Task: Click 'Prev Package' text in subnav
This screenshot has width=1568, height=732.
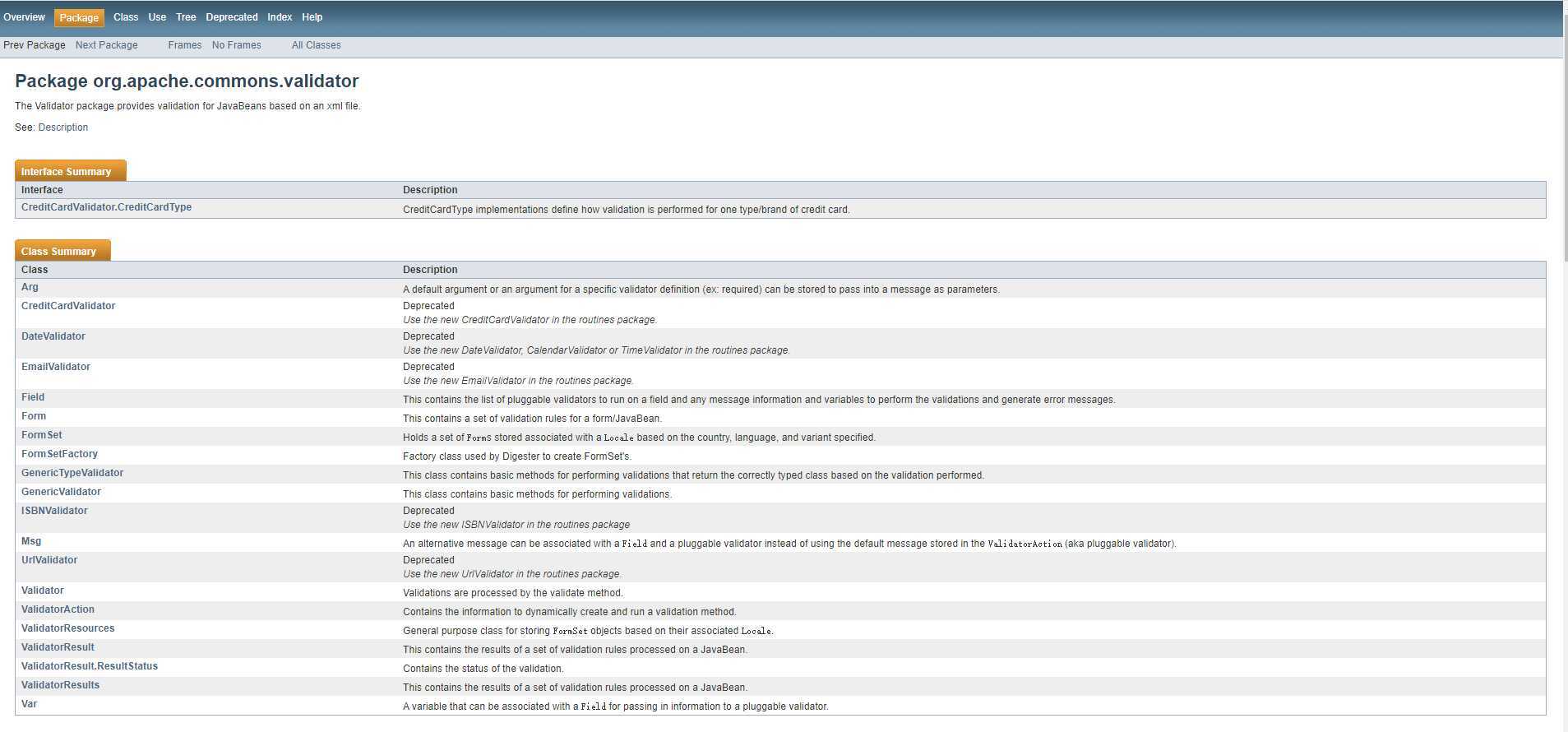Action: coord(35,45)
